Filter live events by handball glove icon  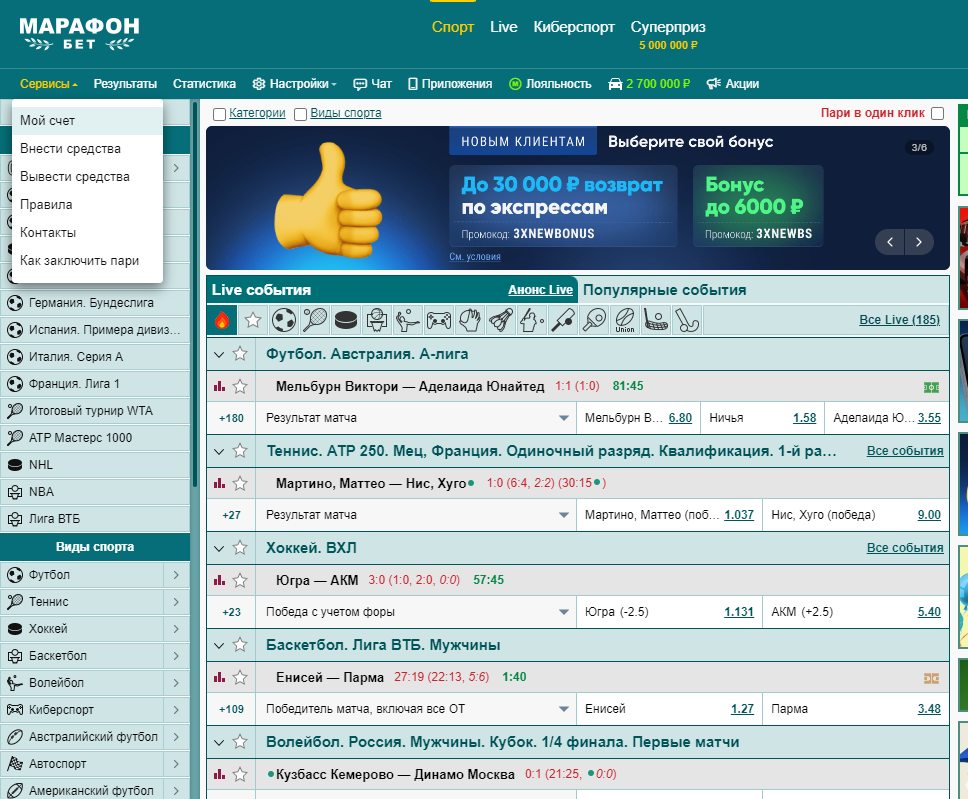pos(470,320)
